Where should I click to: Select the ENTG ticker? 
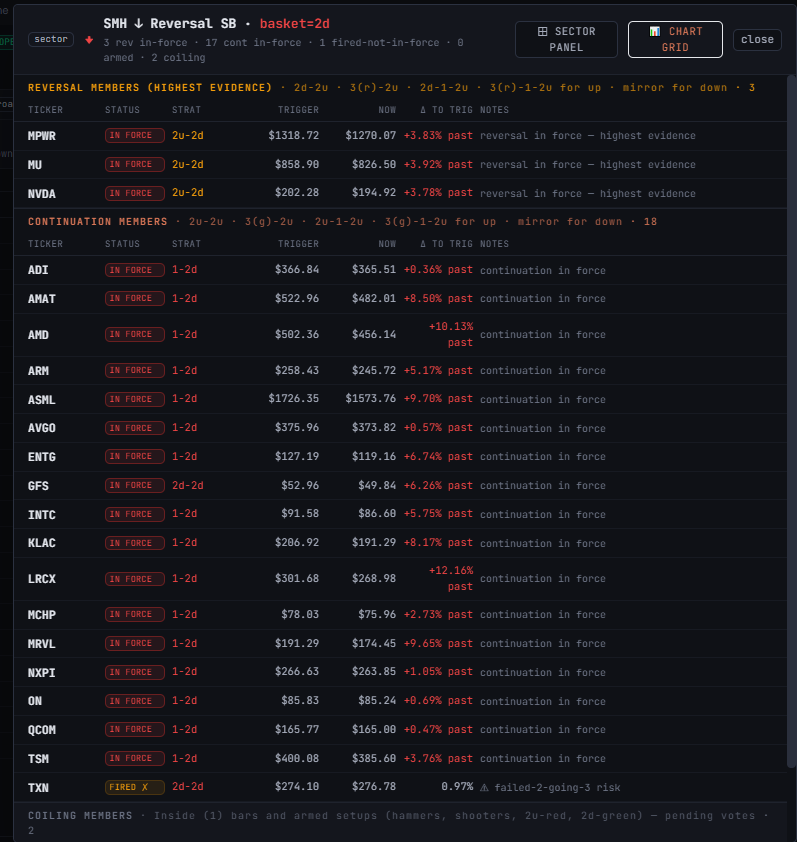[42, 457]
